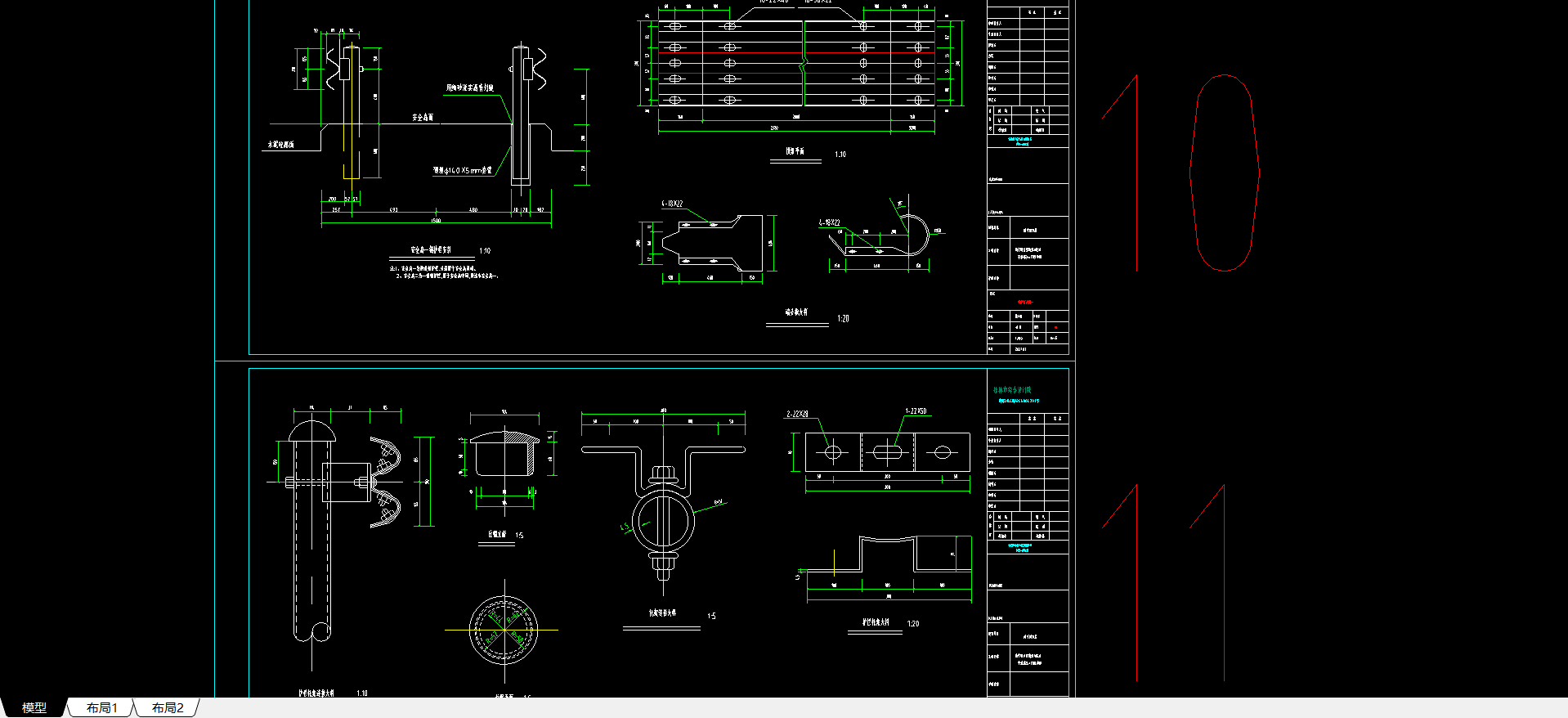
Task: Switch to the 模型 tab
Action: [x=34, y=707]
